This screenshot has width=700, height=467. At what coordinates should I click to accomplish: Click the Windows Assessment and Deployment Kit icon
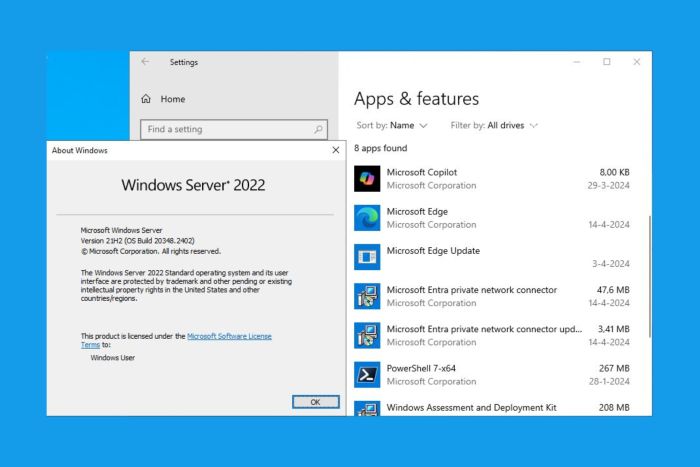click(x=367, y=408)
